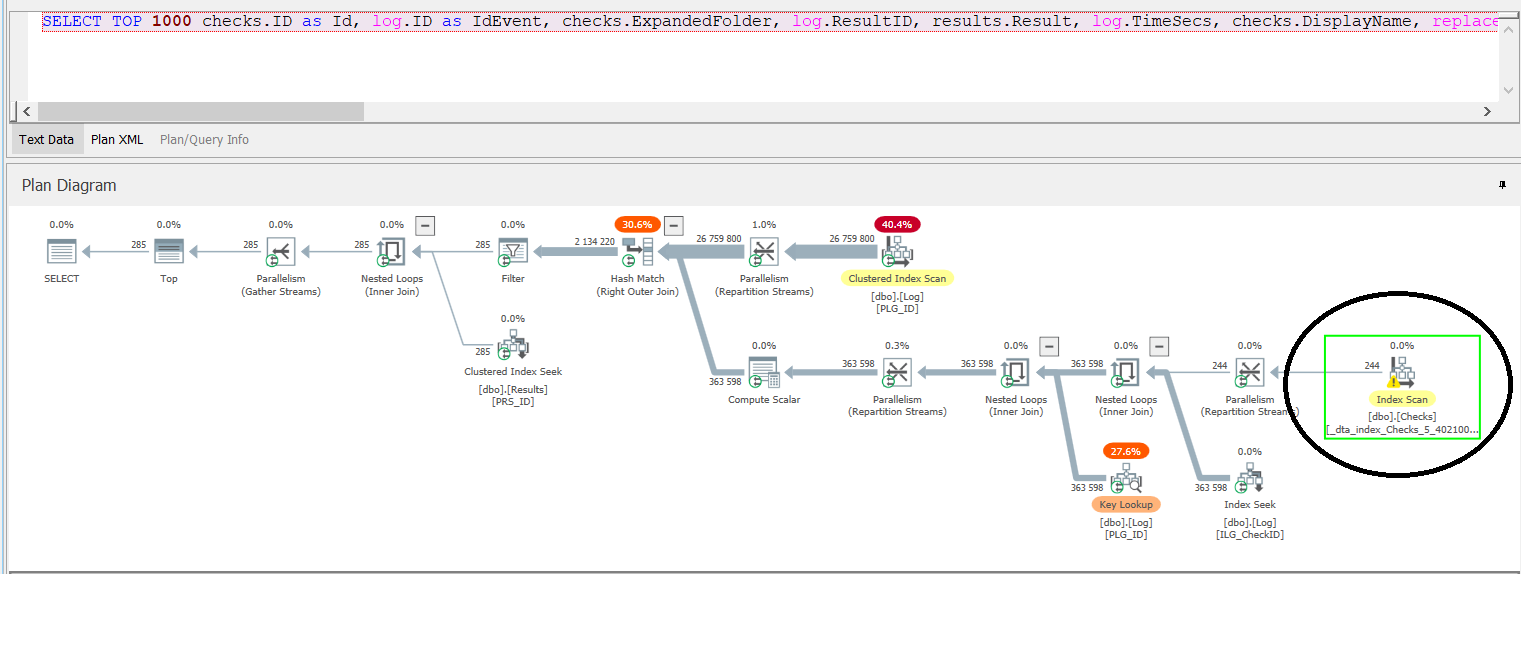Click the '[ILG_CheckID]' index label

(1250, 535)
